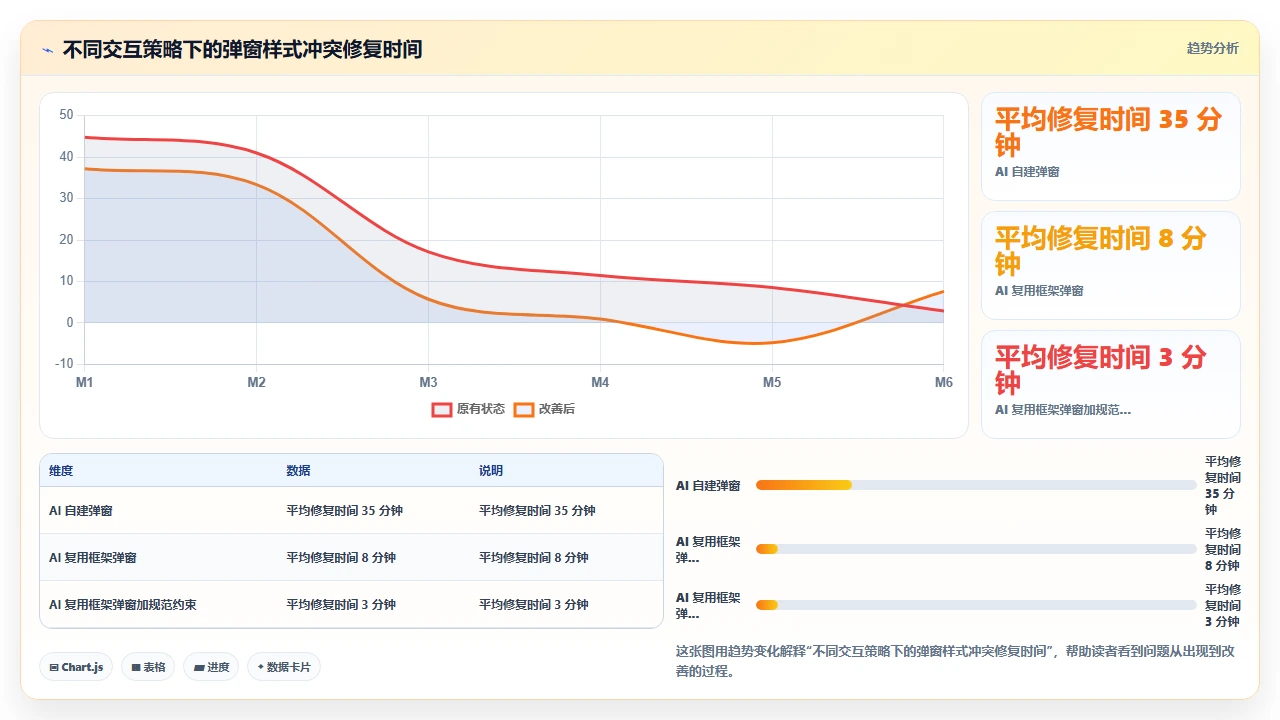Click AI 自建弹窗 label beside progress bar

(x=708, y=485)
